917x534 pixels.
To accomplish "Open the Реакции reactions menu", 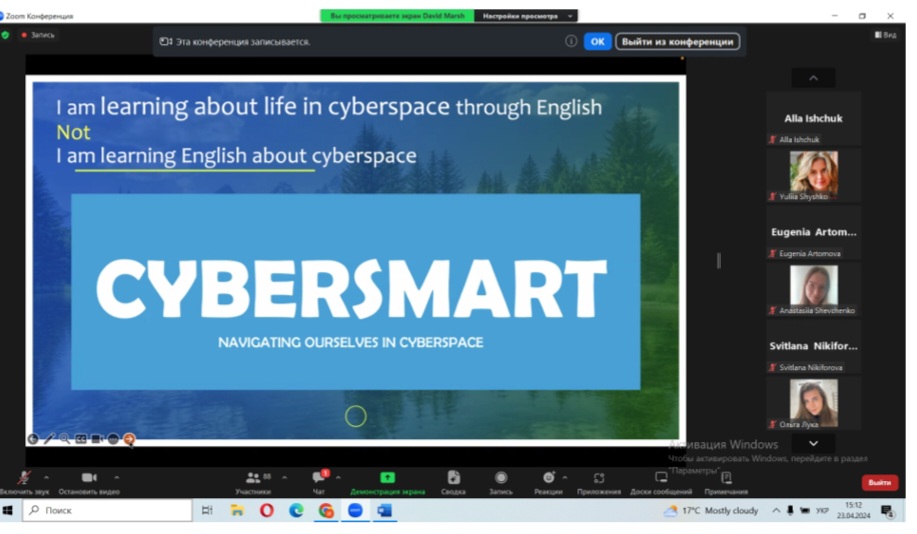I will pos(548,478).
